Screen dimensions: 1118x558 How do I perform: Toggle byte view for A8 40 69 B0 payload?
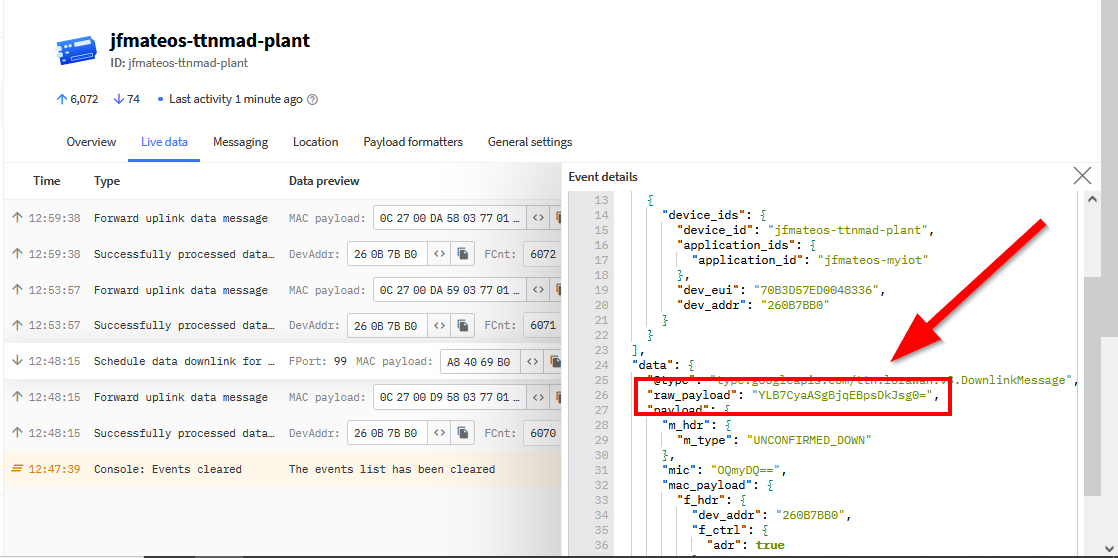tap(532, 361)
